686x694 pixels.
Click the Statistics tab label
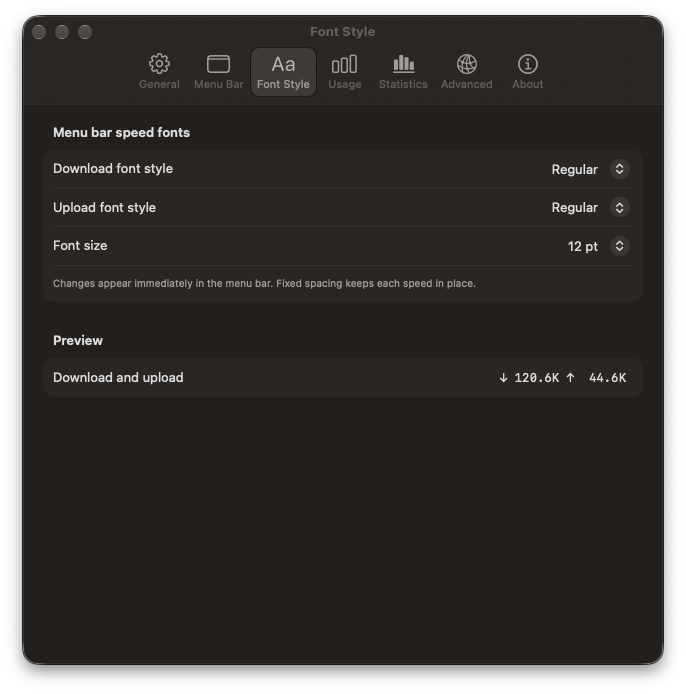pyautogui.click(x=403, y=84)
